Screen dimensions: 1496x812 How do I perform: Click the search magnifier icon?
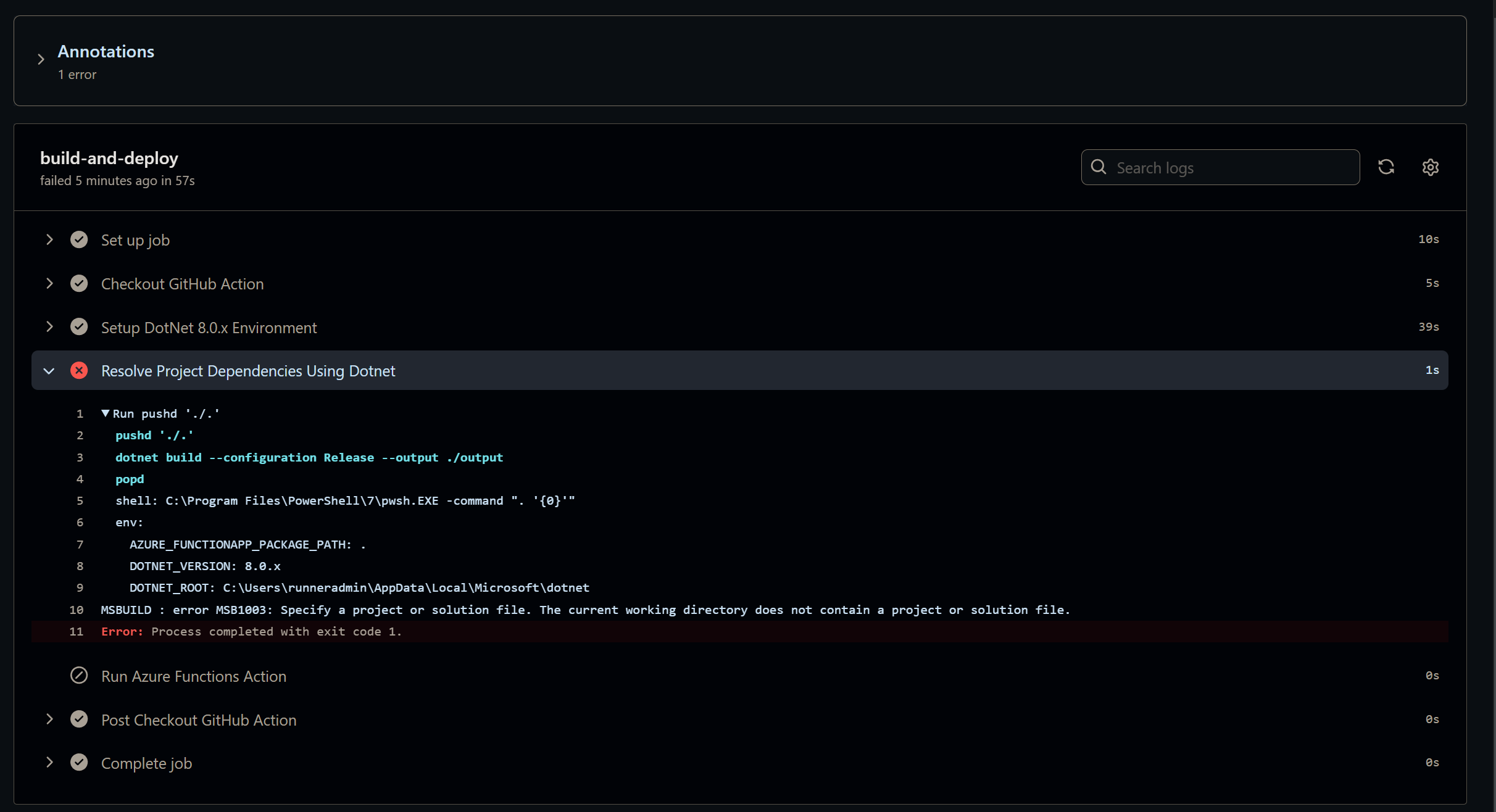1099,167
